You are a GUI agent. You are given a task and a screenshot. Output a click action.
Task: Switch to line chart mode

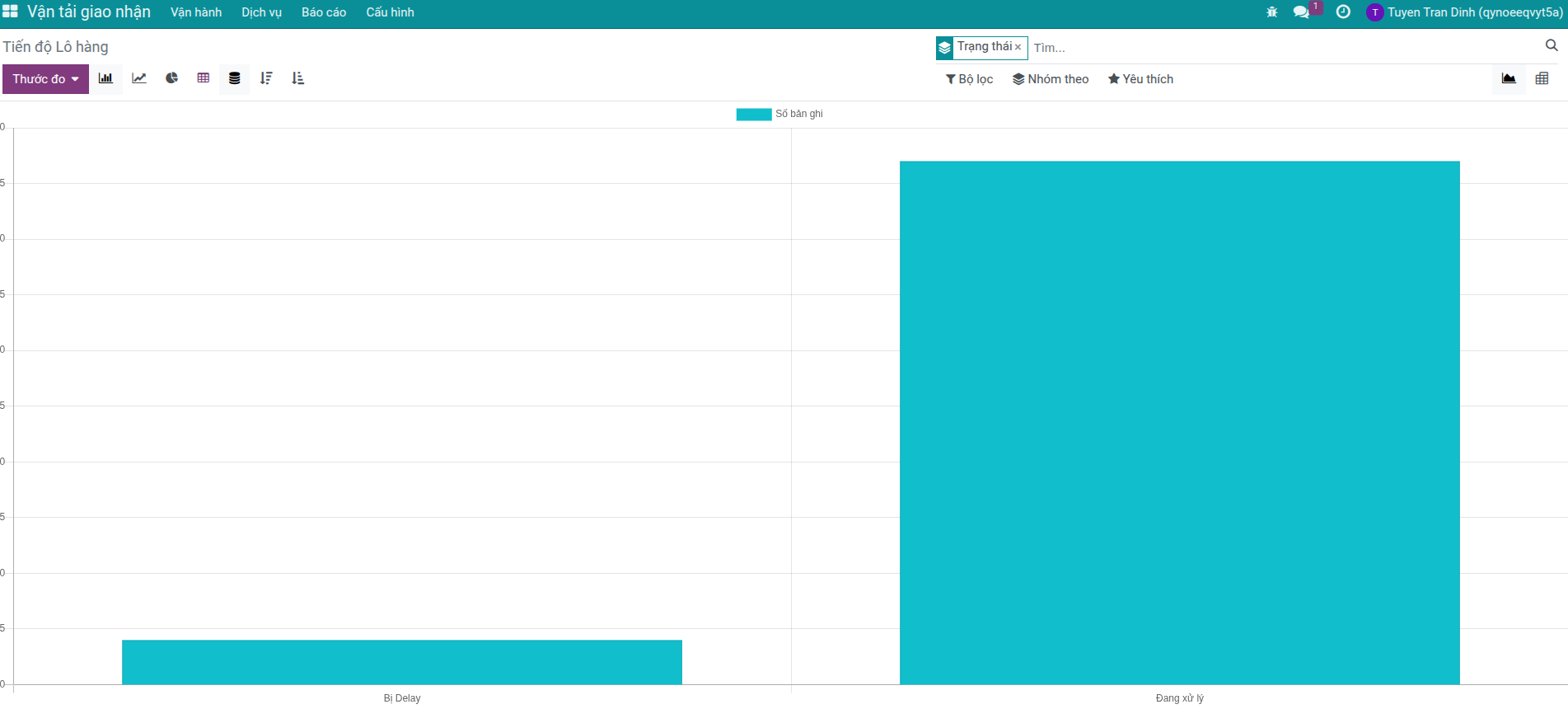[x=139, y=78]
